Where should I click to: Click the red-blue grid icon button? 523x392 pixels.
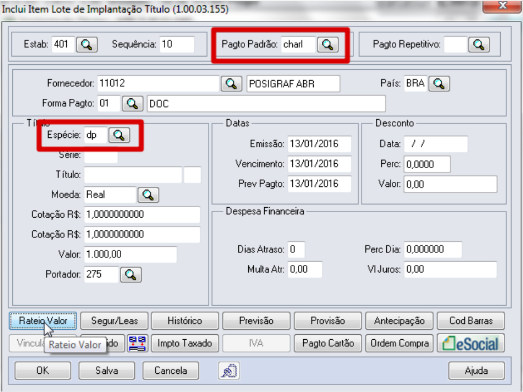[137, 344]
